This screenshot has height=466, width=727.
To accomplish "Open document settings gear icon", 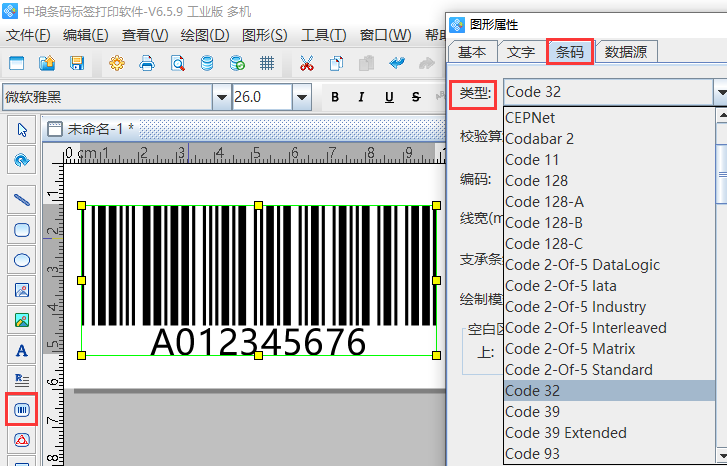I will pyautogui.click(x=117, y=63).
